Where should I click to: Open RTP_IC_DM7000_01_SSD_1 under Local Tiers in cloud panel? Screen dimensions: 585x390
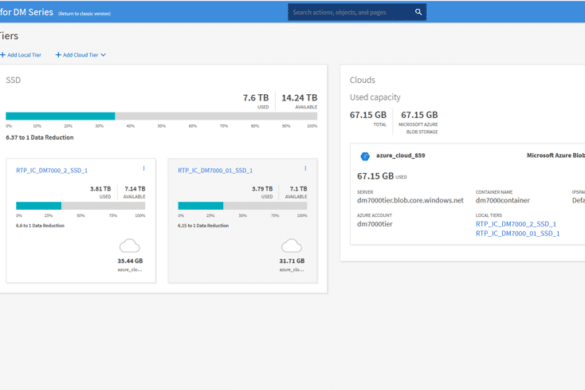click(517, 233)
